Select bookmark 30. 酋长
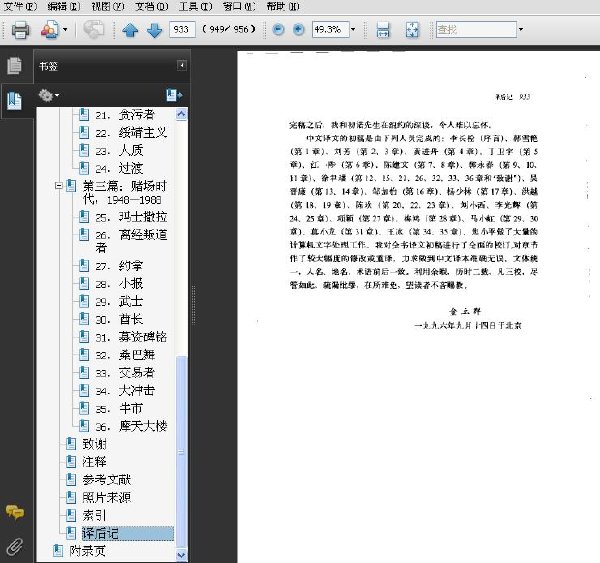This screenshot has width=600, height=563. (x=119, y=319)
